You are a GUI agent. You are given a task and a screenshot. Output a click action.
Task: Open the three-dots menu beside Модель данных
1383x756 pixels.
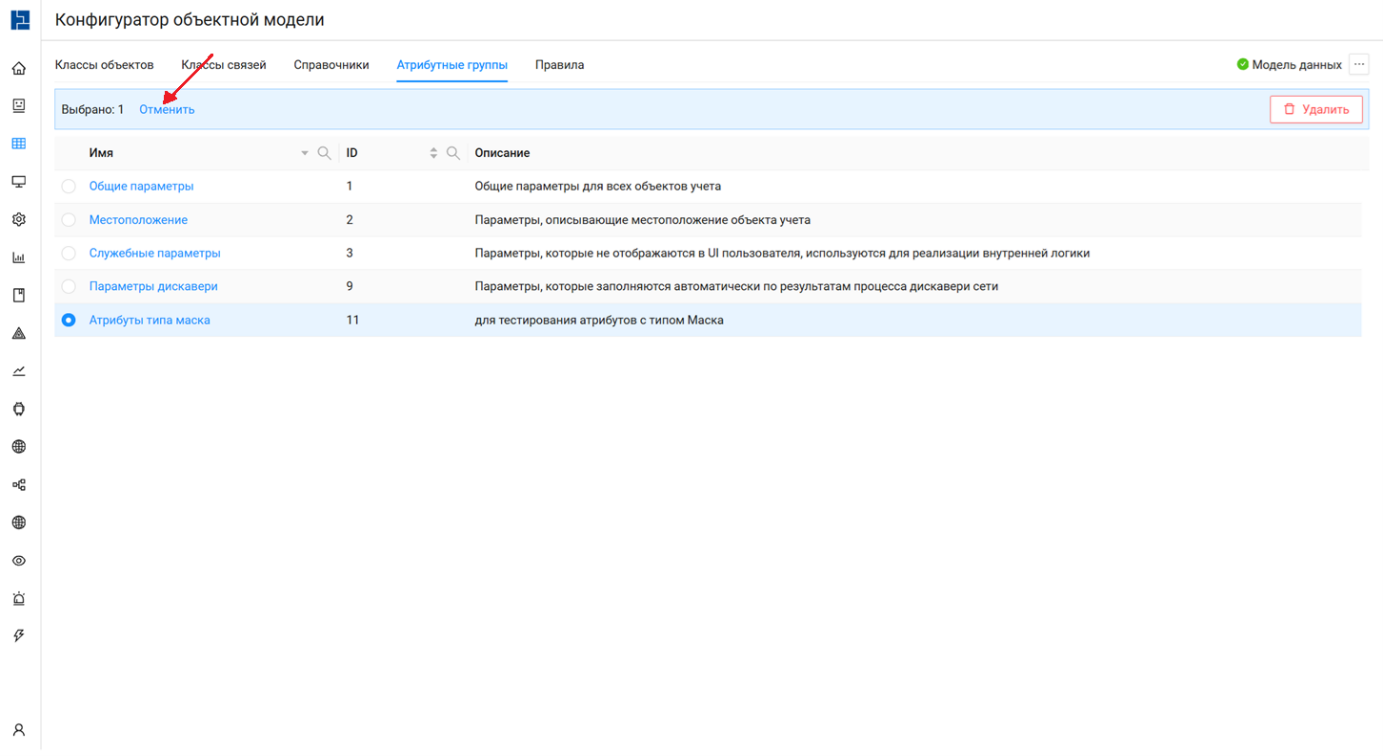(x=1358, y=65)
